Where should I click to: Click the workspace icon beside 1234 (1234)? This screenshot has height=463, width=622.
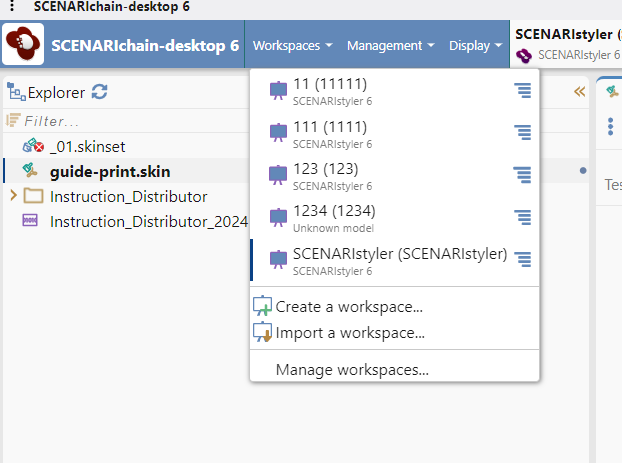(278, 217)
